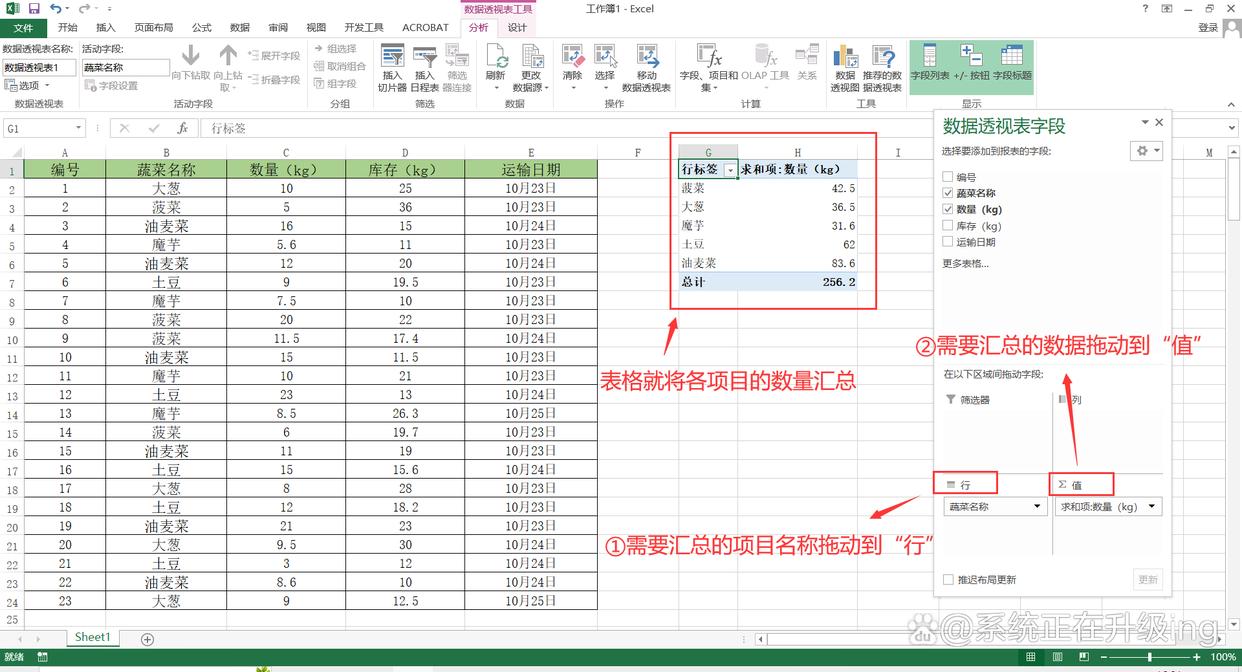Click the zoom in plus button
This screenshot has width=1242, height=672.
coord(1196,657)
